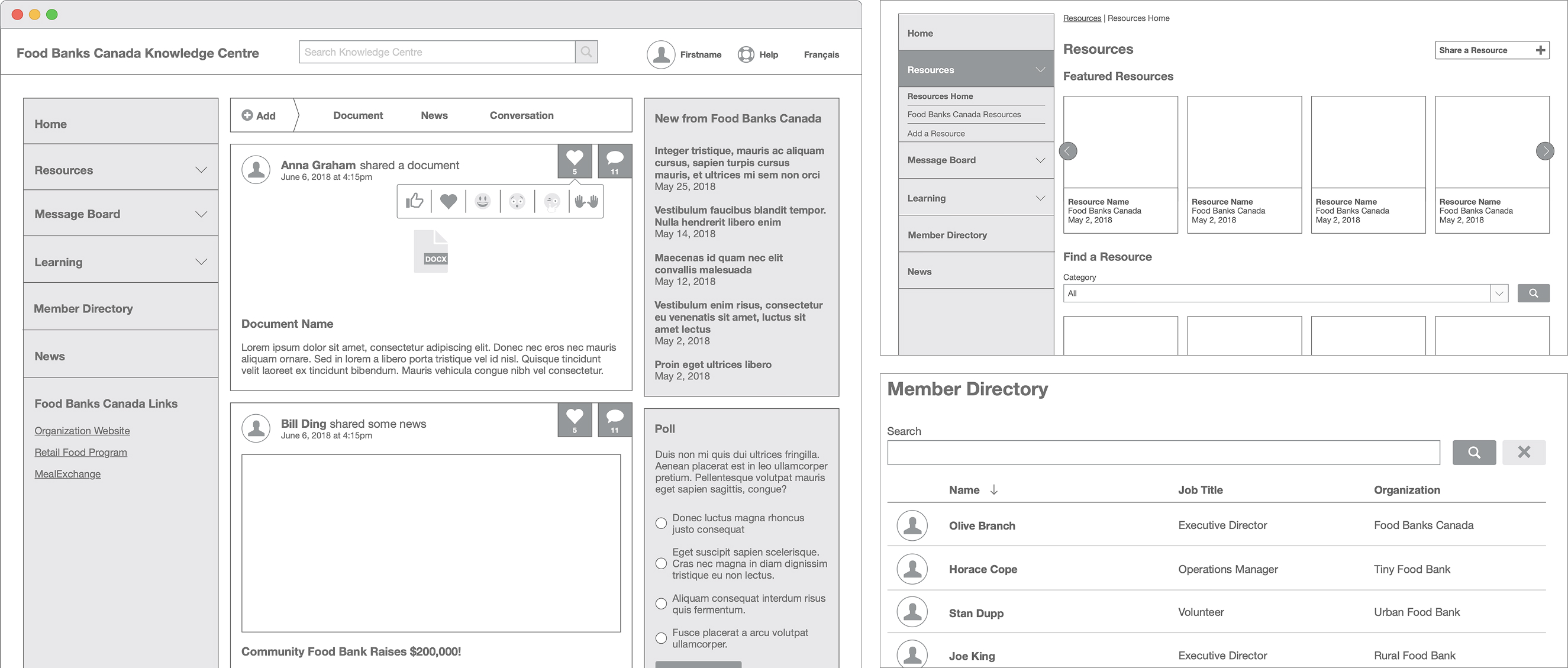Select the Document tab in Add bar
Image resolution: width=1568 pixels, height=668 pixels.
click(358, 116)
